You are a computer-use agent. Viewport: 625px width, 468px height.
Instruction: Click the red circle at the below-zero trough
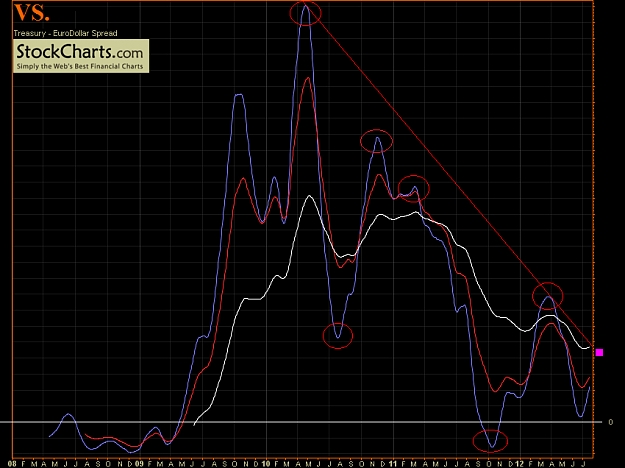[490, 441]
